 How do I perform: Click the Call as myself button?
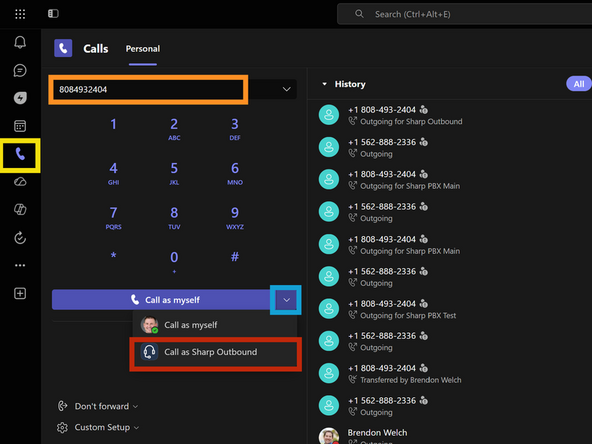(162, 300)
